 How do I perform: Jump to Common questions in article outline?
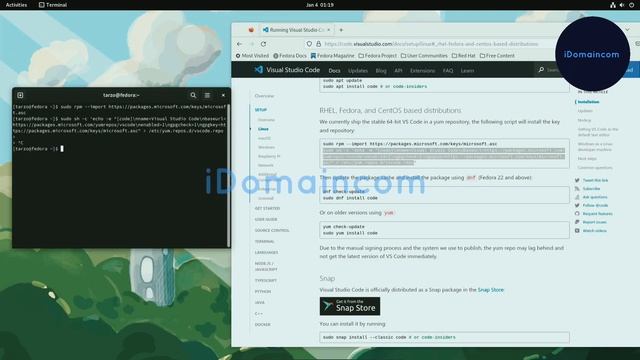point(595,168)
